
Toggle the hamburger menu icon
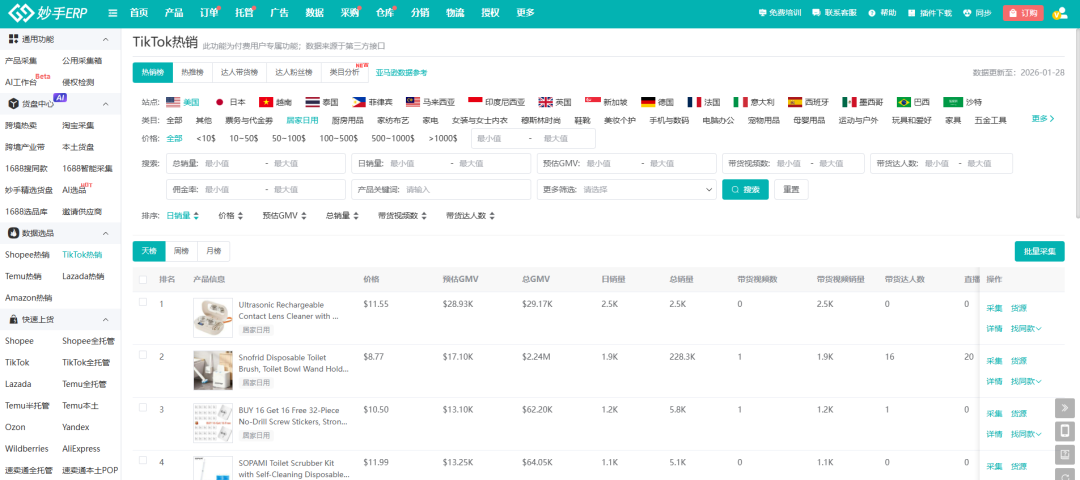113,13
